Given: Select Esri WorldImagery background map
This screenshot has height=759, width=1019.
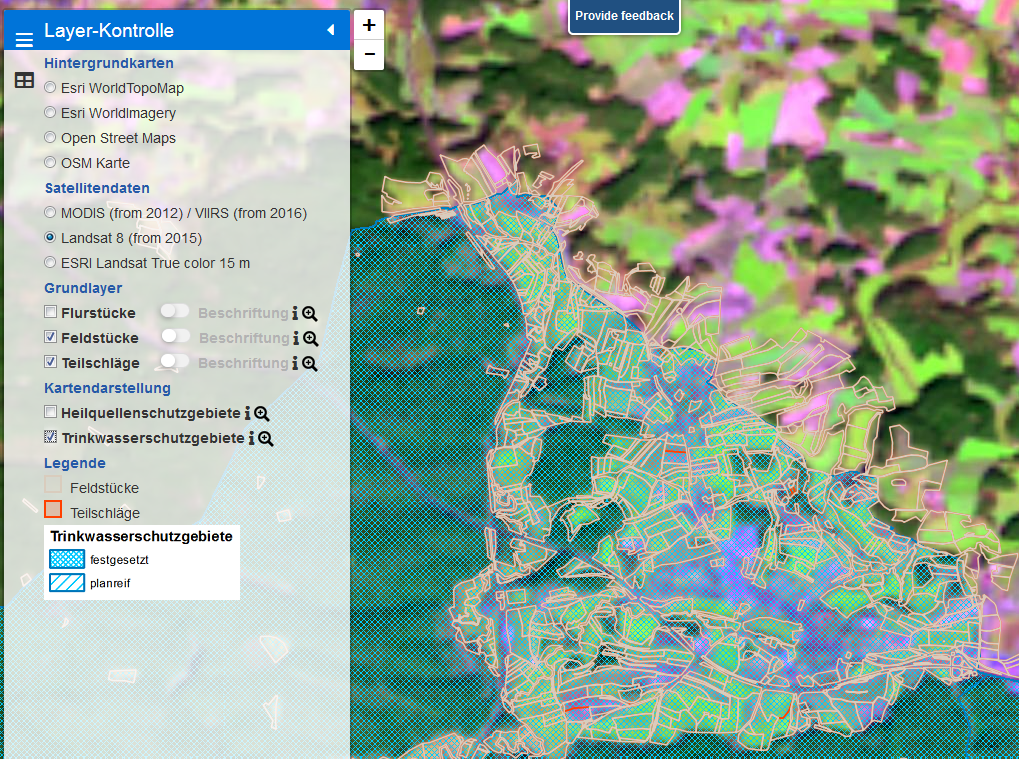Looking at the screenshot, I should point(50,113).
